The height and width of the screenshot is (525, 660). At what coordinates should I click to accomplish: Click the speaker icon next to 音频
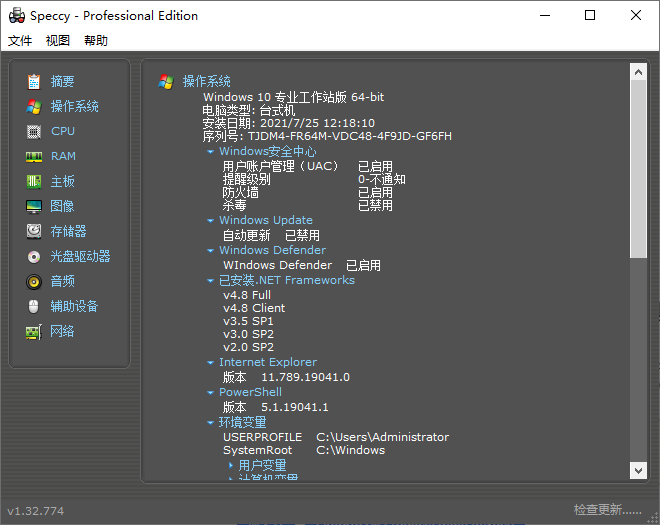(34, 282)
